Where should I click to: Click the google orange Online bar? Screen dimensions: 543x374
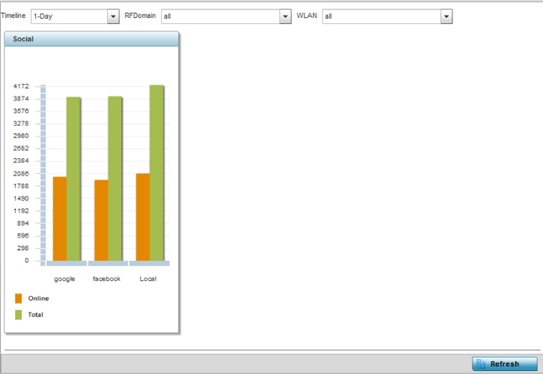coord(60,219)
